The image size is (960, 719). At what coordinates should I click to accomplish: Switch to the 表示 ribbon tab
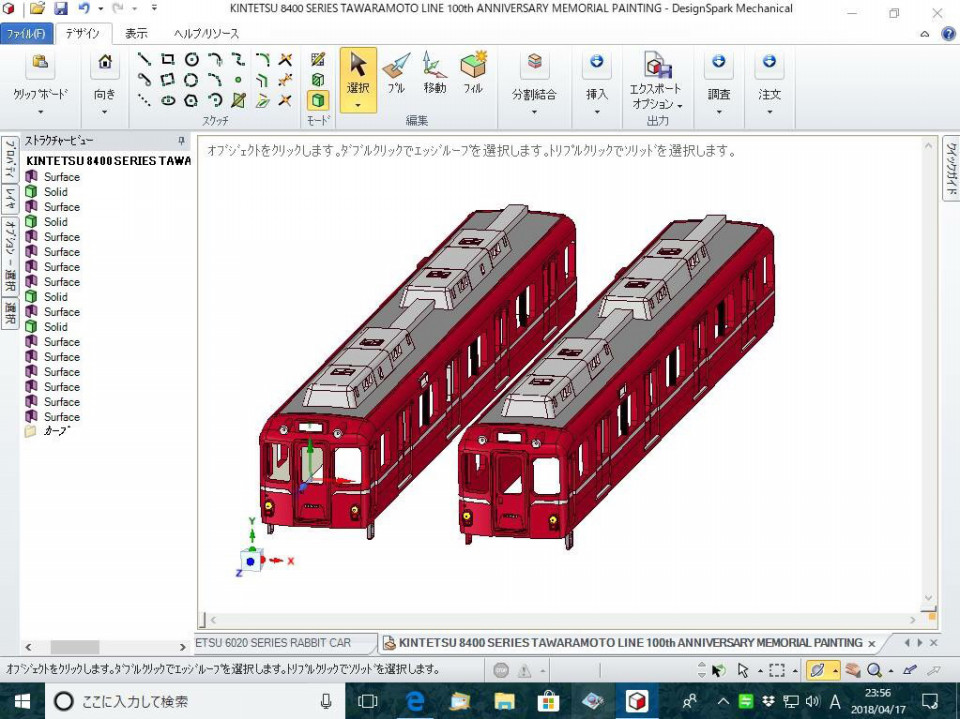point(137,34)
